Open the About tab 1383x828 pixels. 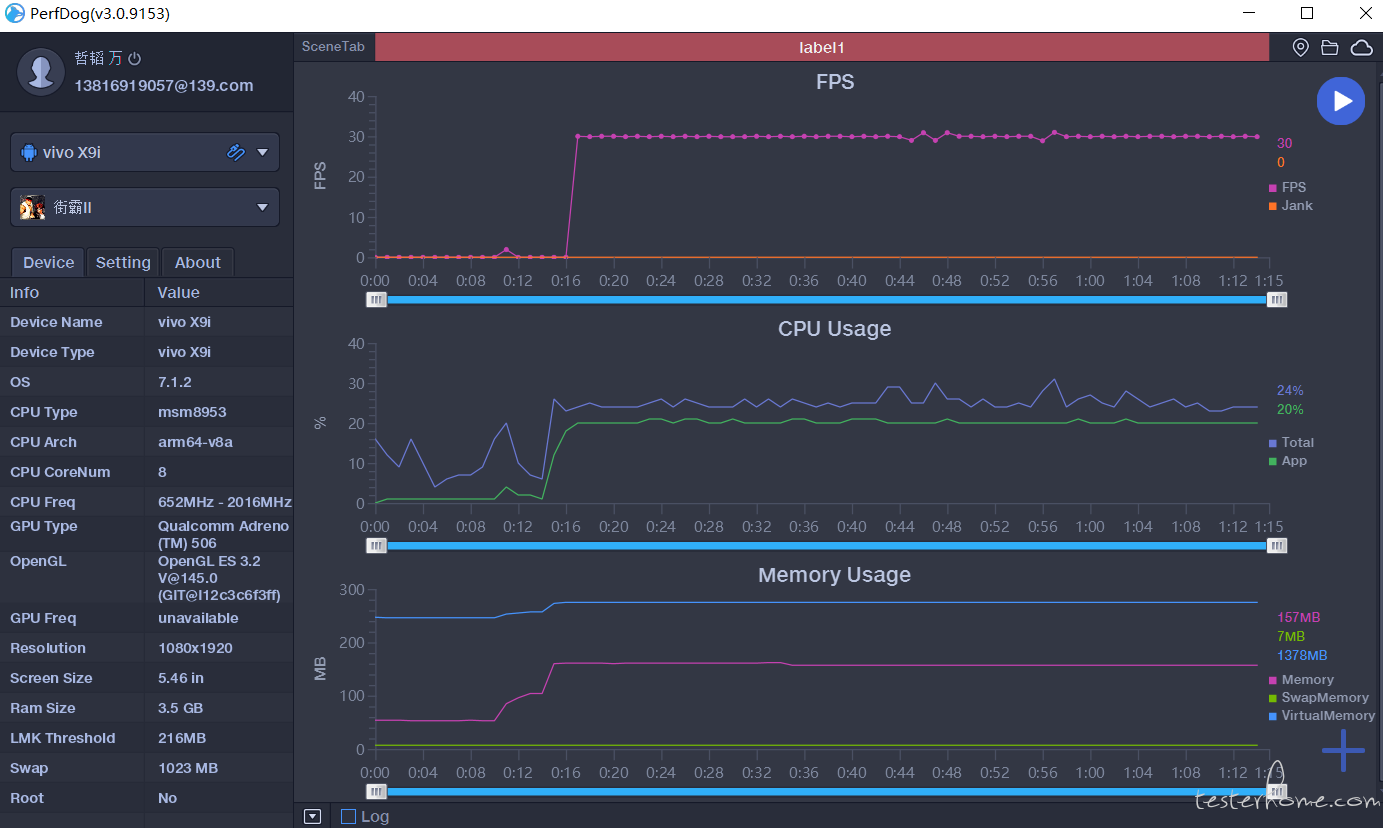(197, 262)
